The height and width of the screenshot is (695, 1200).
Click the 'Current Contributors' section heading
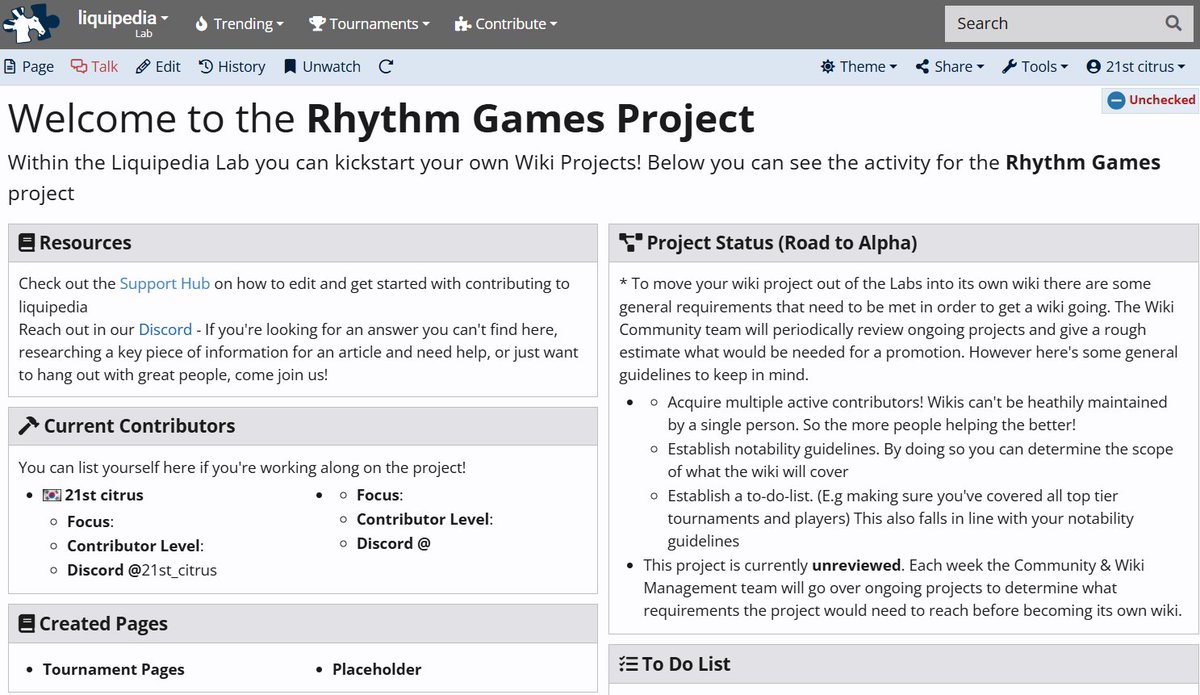point(140,426)
